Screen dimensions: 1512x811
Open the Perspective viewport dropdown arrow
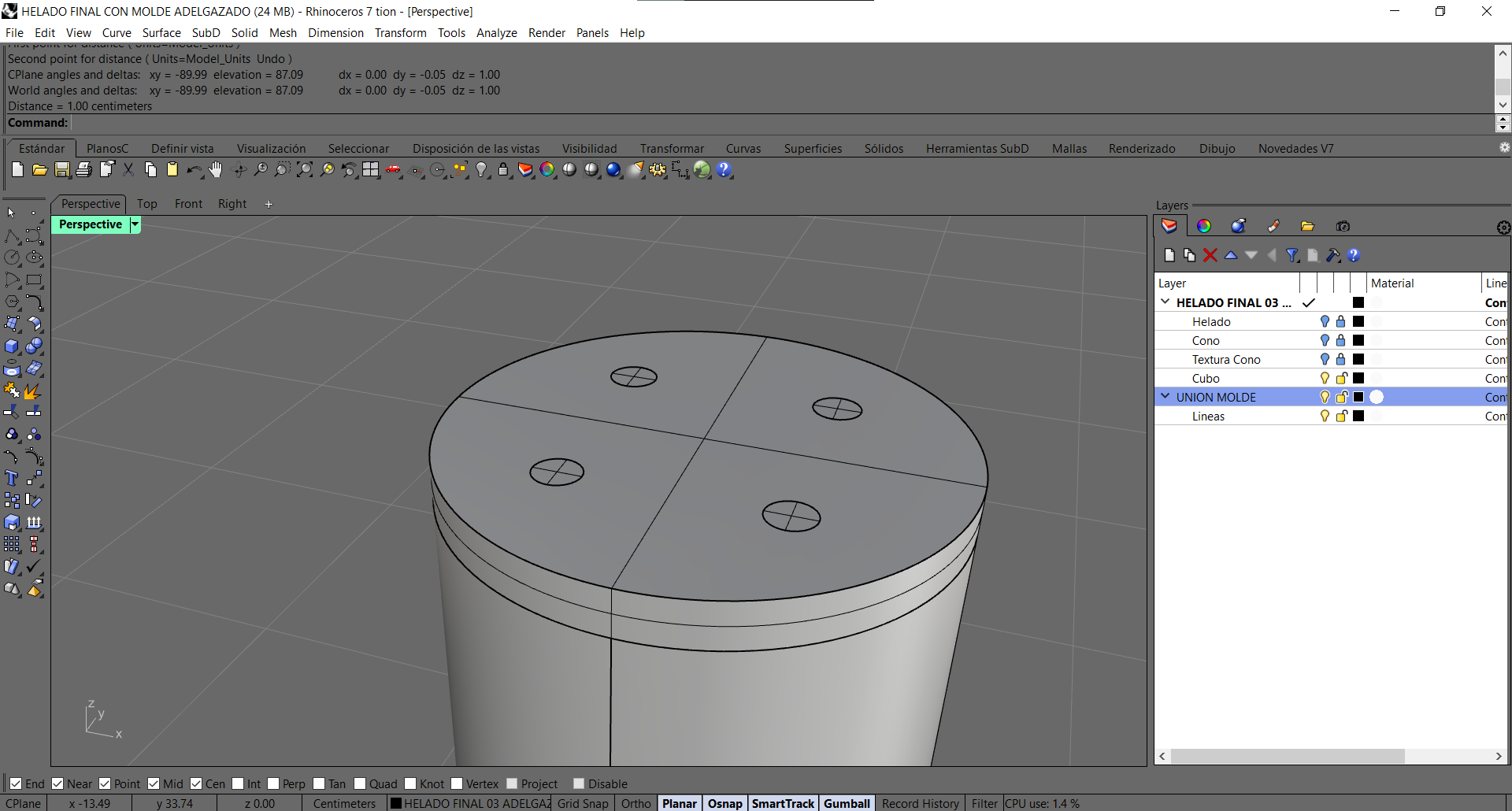click(x=135, y=224)
